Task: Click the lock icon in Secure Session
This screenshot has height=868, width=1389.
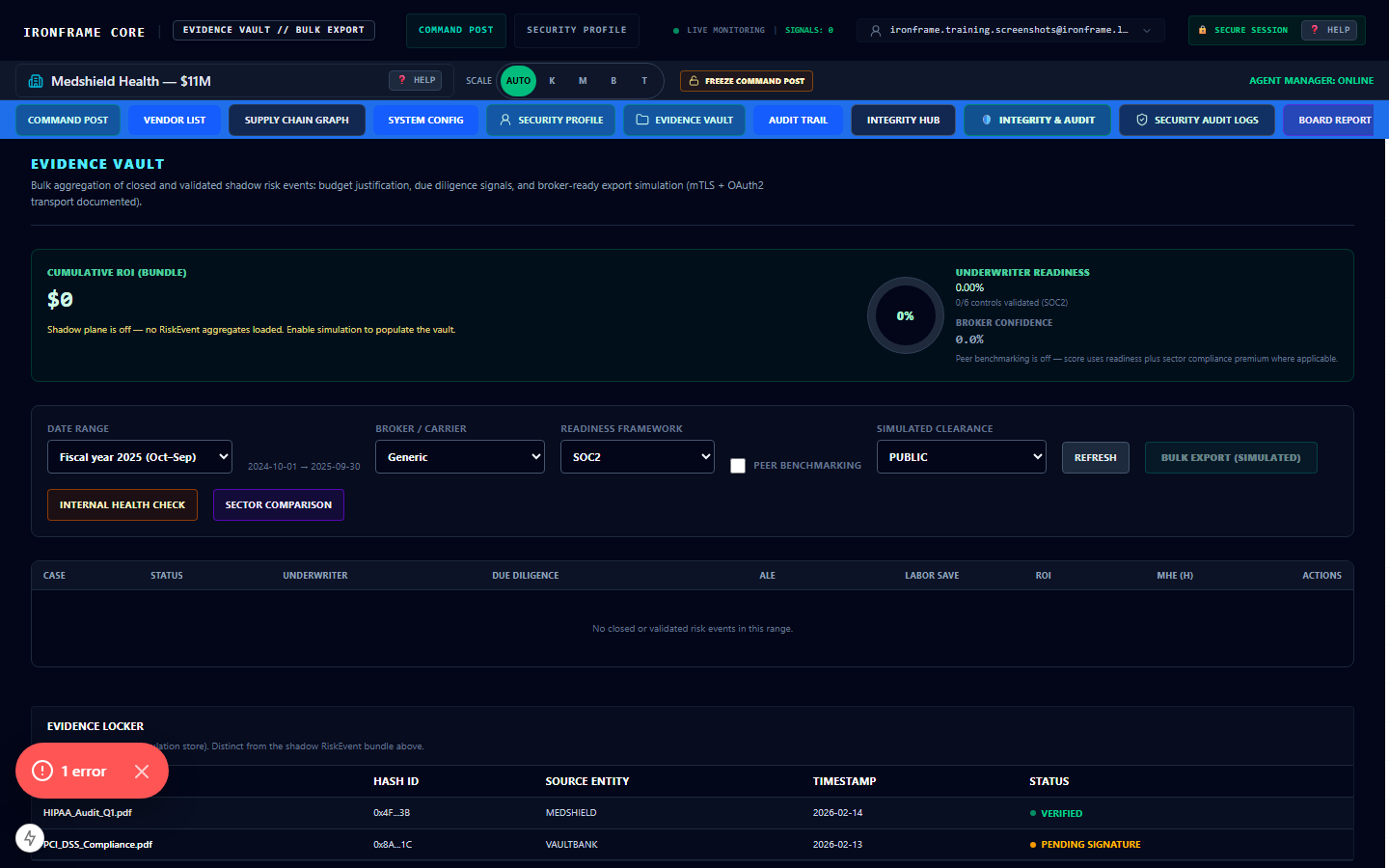Action: pos(1202,30)
